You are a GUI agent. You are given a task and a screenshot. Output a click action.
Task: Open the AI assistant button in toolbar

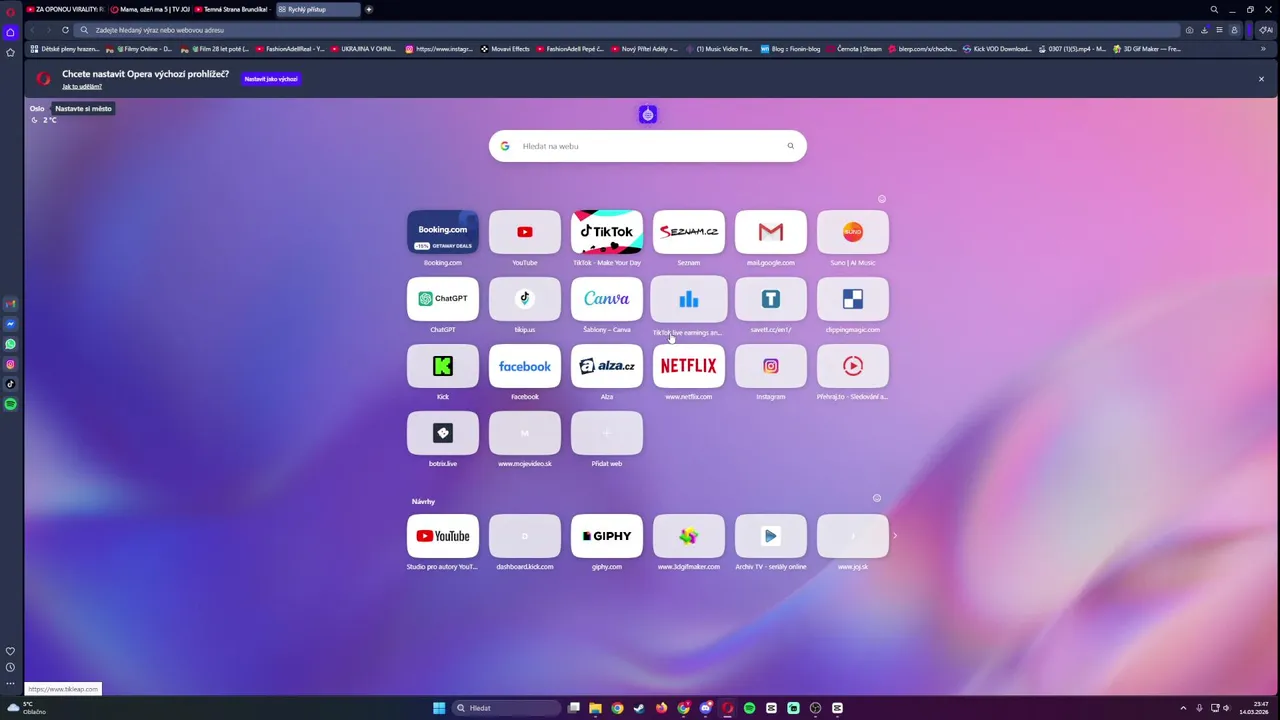[1266, 30]
